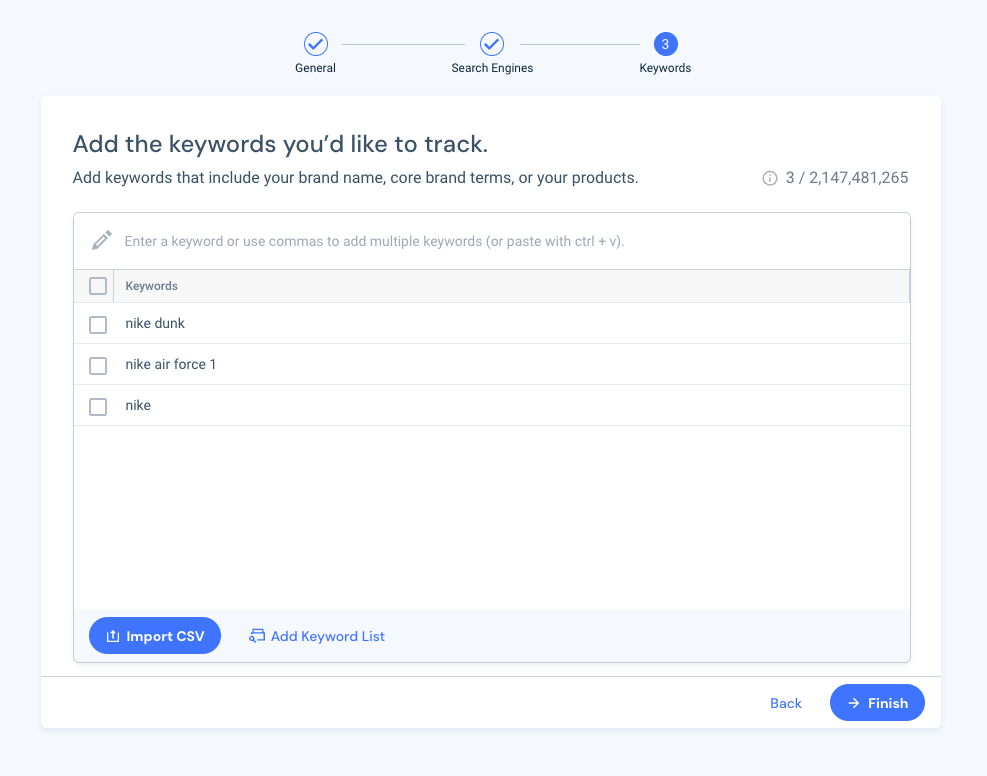Click the Keywords column header
This screenshot has width=987, height=776.
pyautogui.click(x=151, y=286)
